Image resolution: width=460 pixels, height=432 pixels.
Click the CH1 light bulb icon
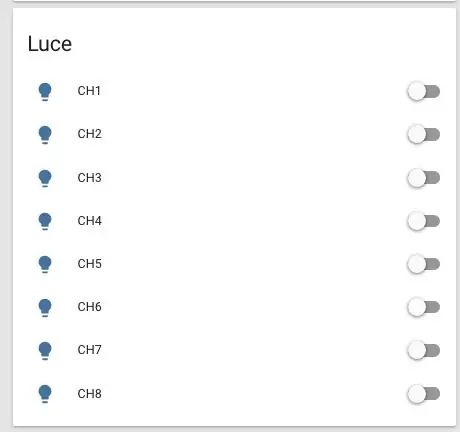pos(45,91)
